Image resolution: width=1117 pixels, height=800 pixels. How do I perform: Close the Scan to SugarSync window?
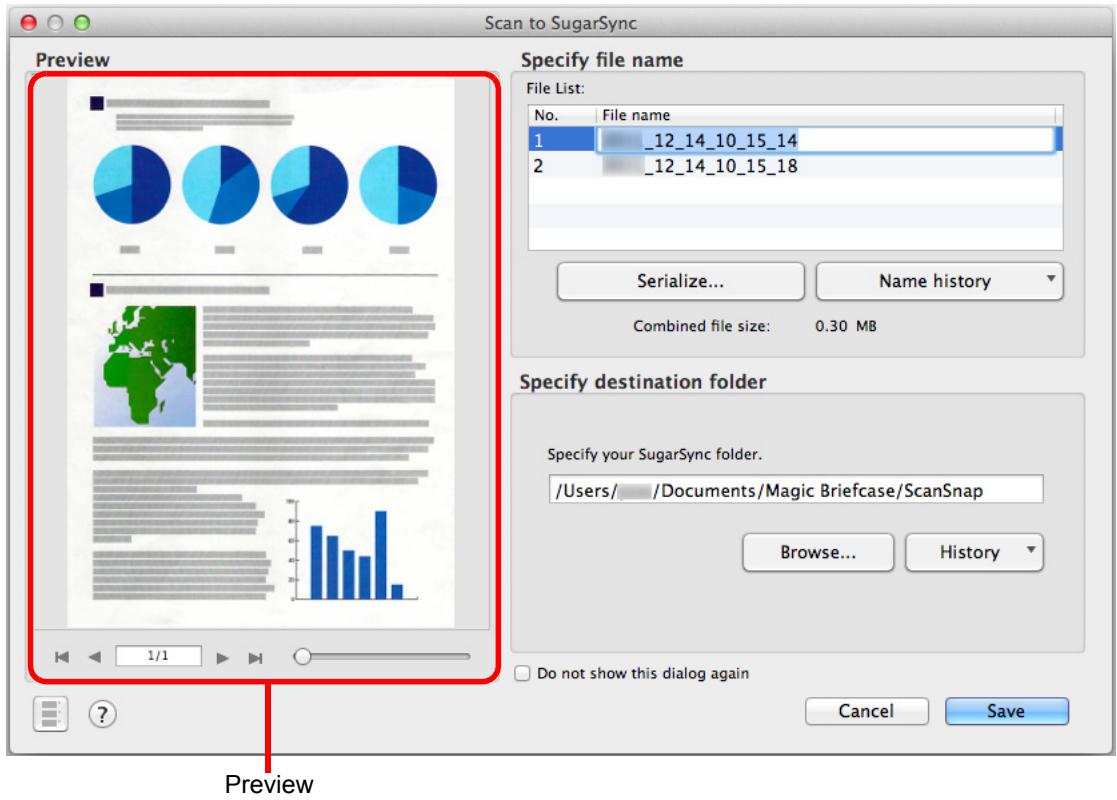(x=28, y=23)
